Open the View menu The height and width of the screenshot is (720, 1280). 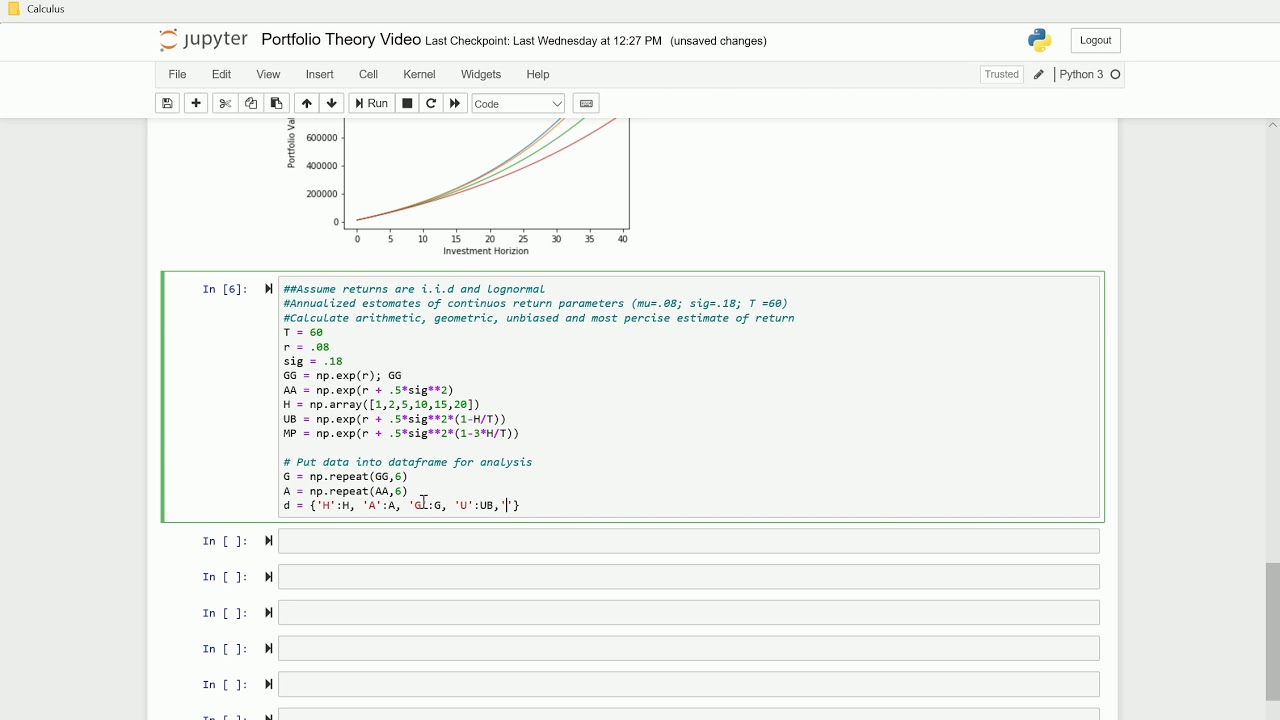tap(268, 74)
